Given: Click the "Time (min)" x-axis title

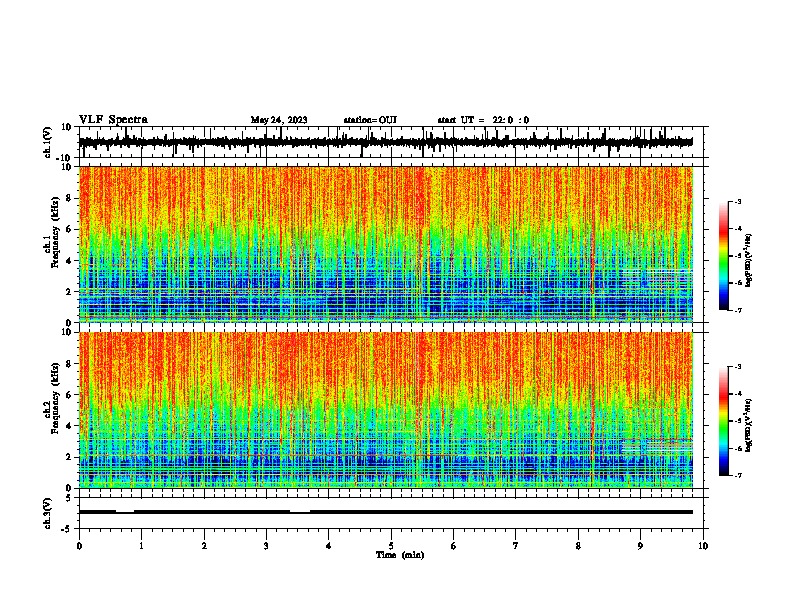Looking at the screenshot, I should tap(400, 555).
